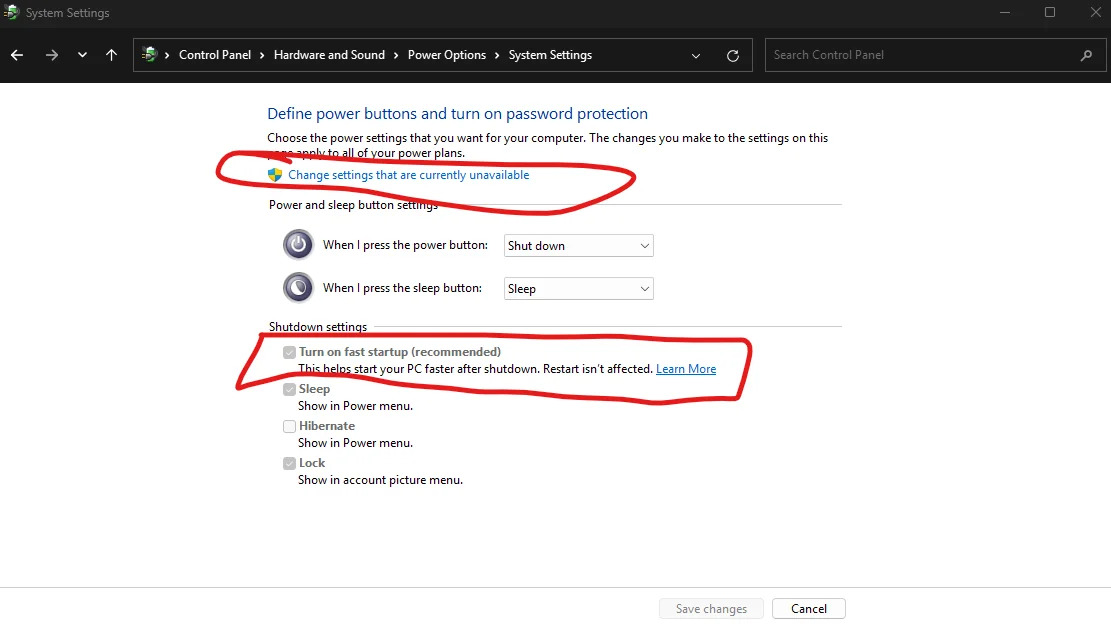Click the forward navigation arrow
1111x624 pixels.
tap(52, 55)
